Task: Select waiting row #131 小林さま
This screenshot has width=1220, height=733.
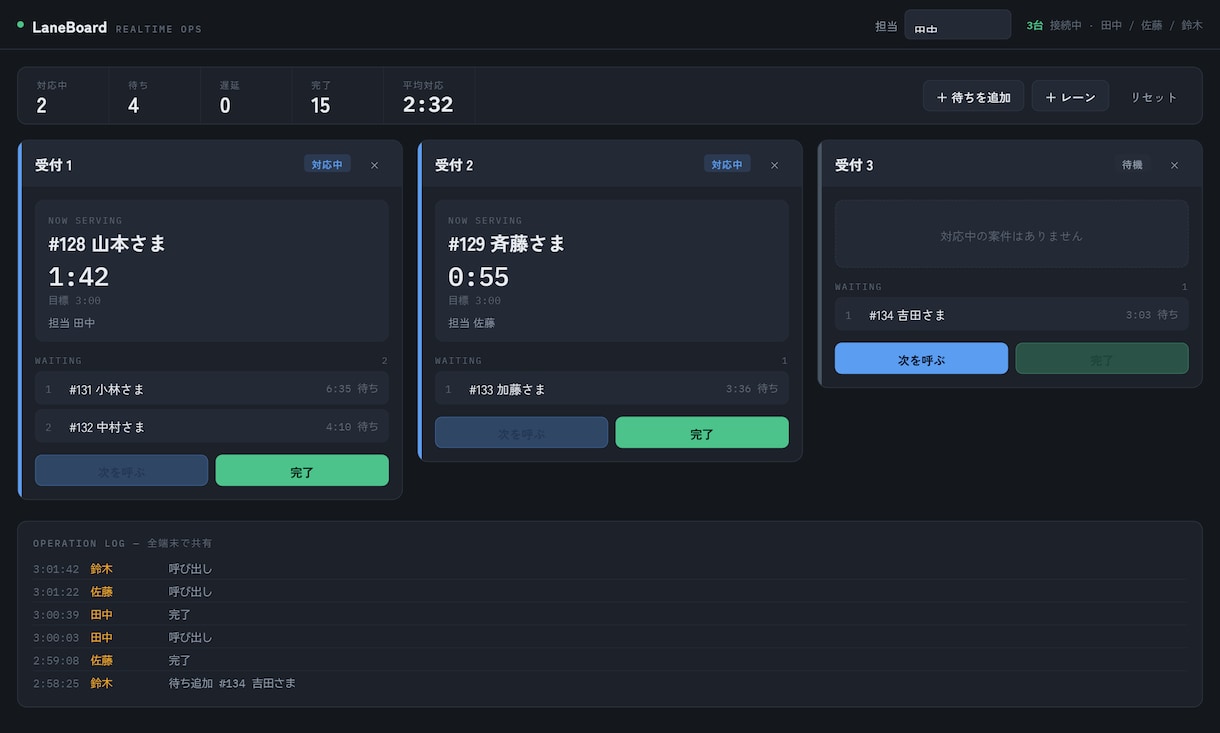Action: pos(212,389)
